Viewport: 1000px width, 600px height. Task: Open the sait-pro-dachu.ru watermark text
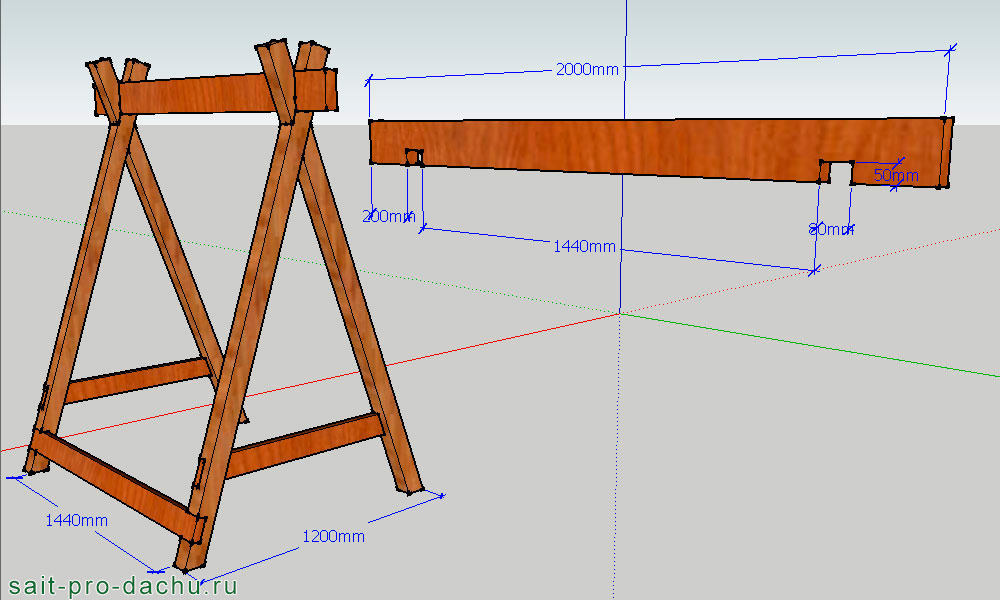click(122, 585)
